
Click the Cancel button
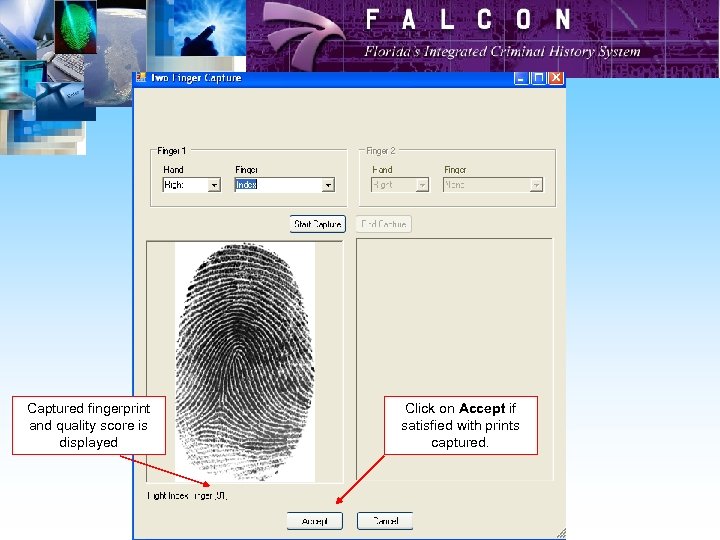[x=385, y=521]
